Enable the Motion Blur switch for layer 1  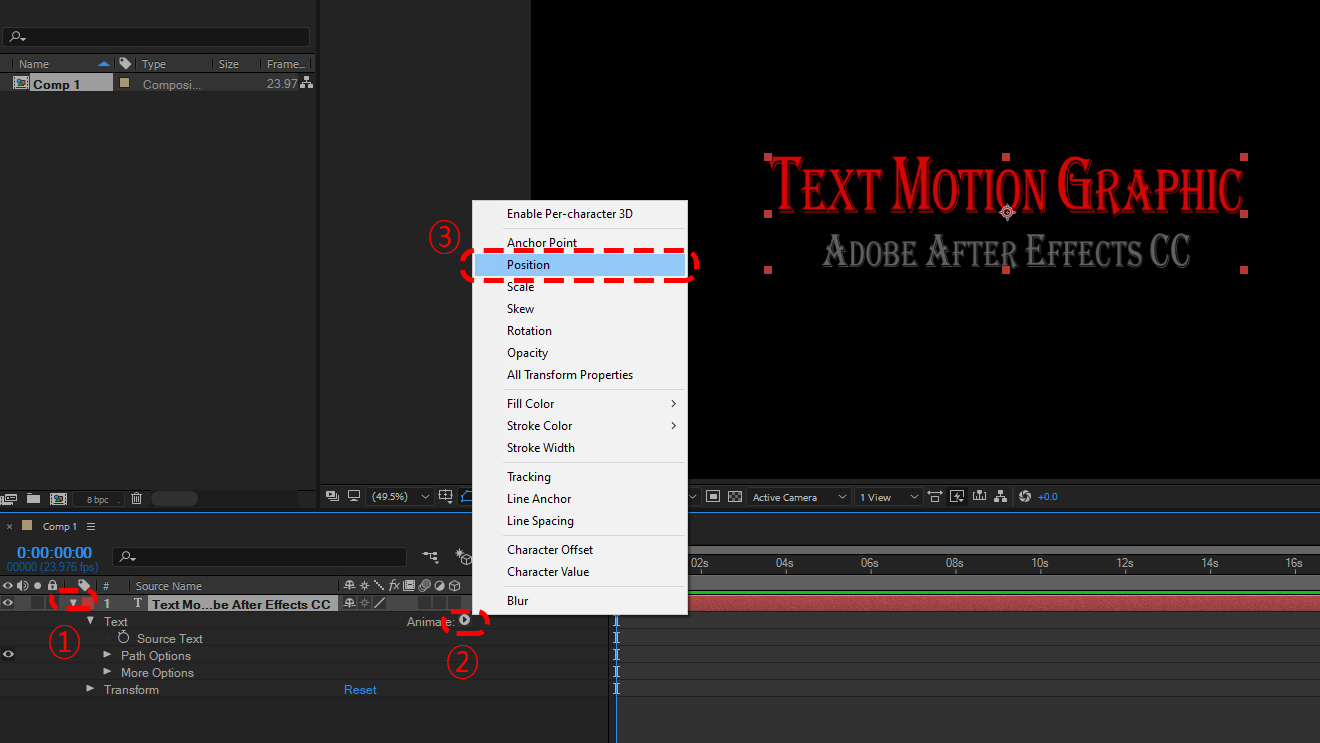[x=424, y=603]
